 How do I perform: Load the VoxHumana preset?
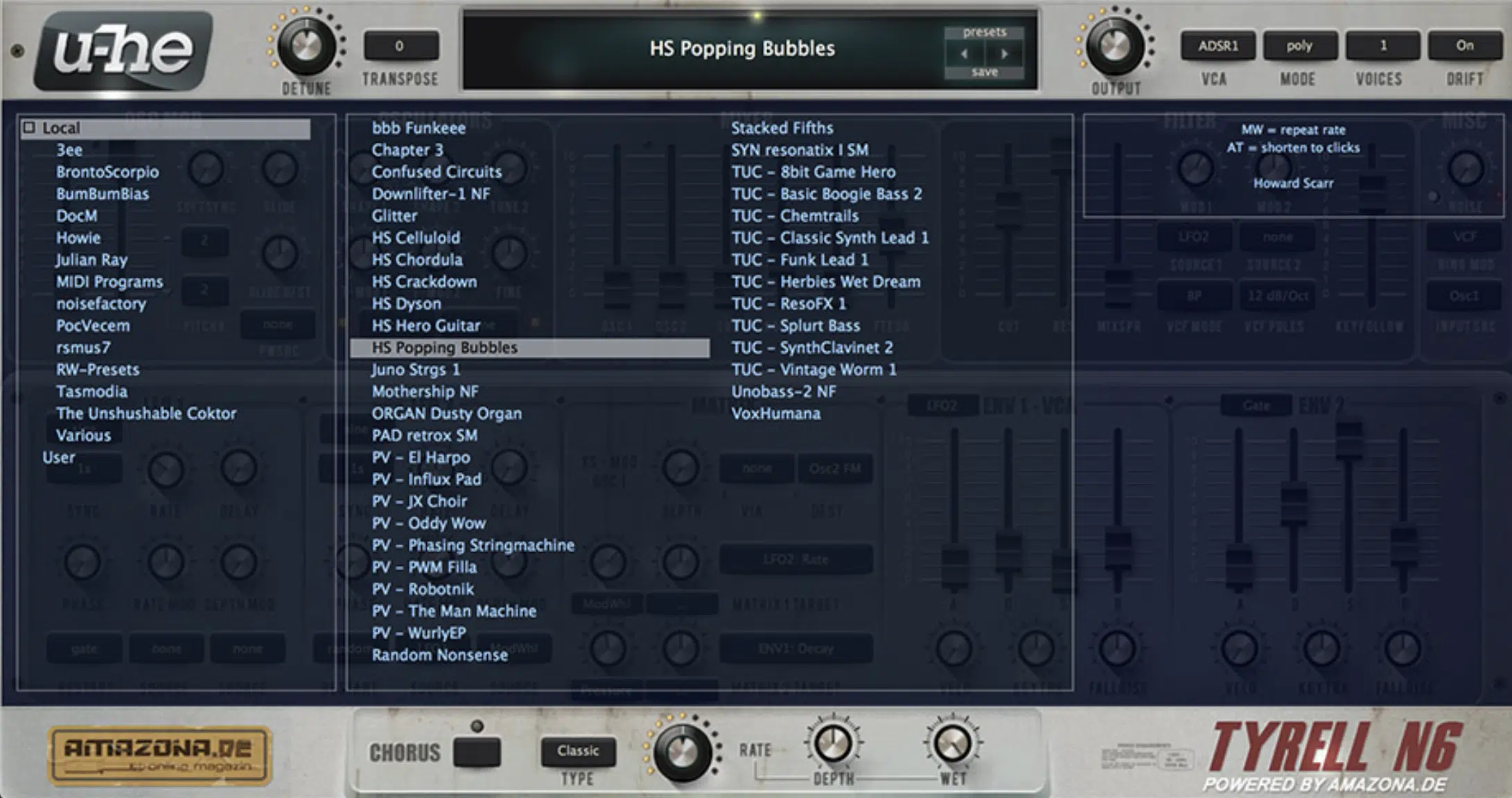pos(776,414)
